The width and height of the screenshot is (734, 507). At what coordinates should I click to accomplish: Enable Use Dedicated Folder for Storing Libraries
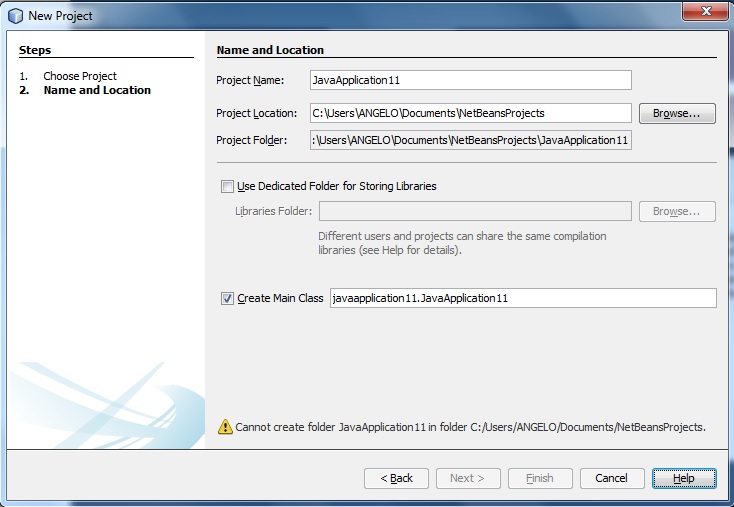[x=228, y=186]
